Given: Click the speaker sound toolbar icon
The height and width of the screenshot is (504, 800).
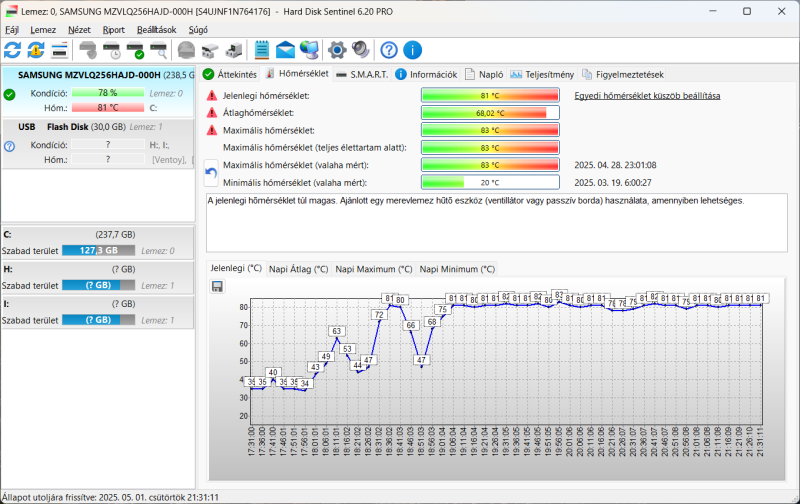Looking at the screenshot, I should [x=361, y=50].
